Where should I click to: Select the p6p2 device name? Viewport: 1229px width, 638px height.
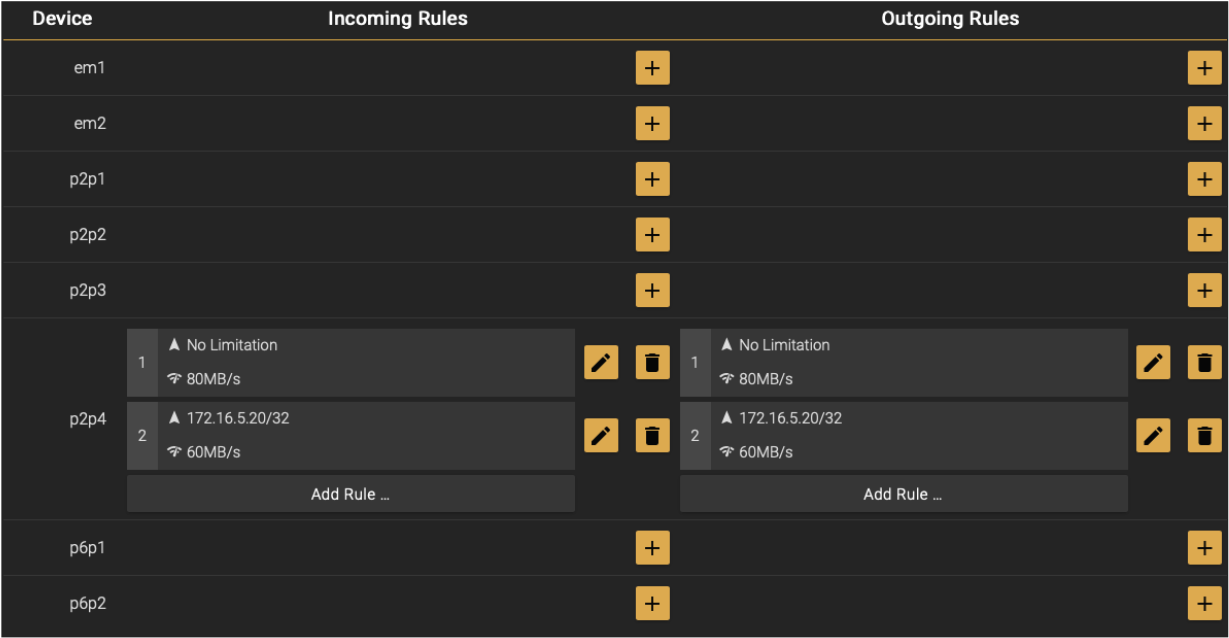(x=88, y=603)
